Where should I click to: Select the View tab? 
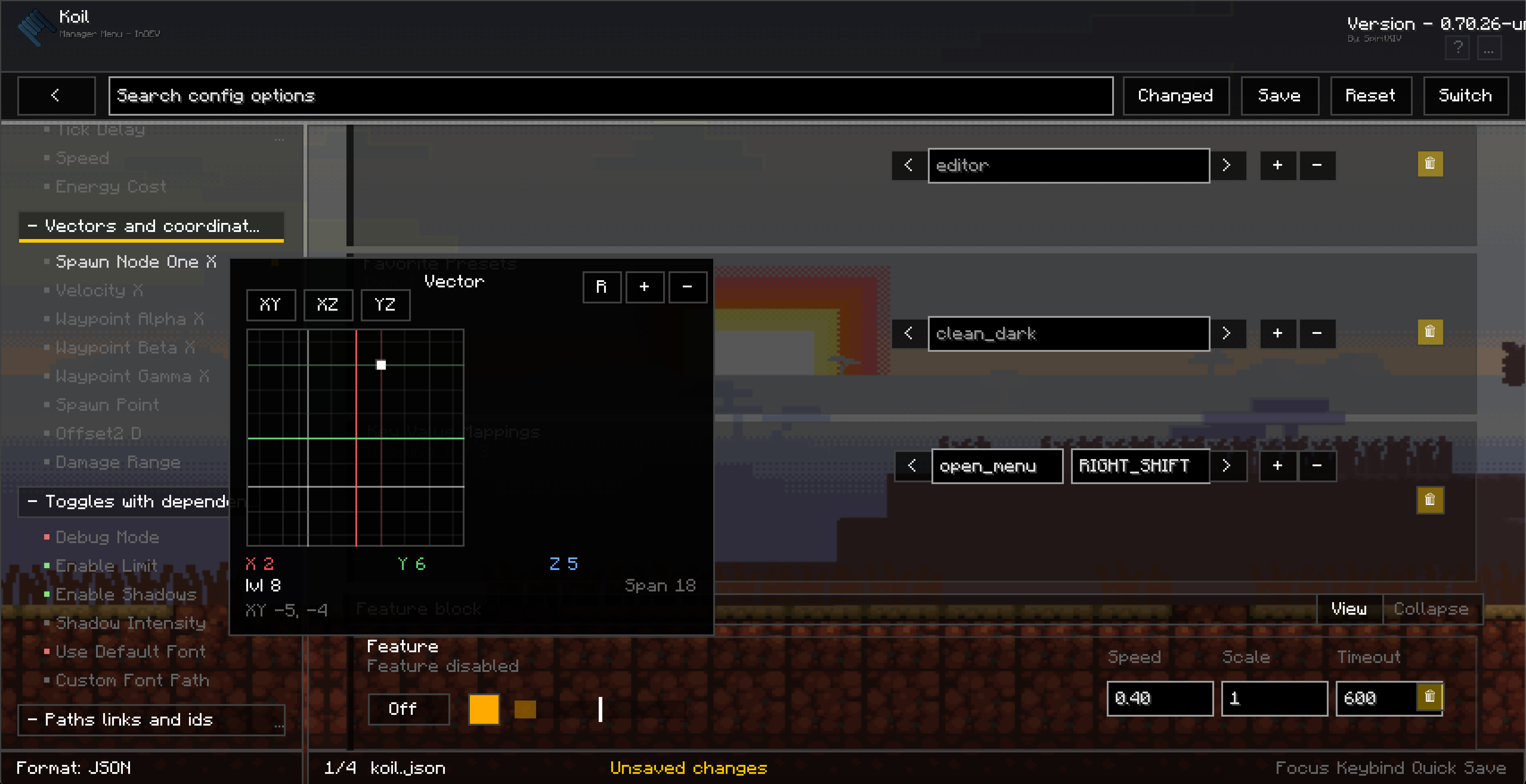coord(1349,609)
